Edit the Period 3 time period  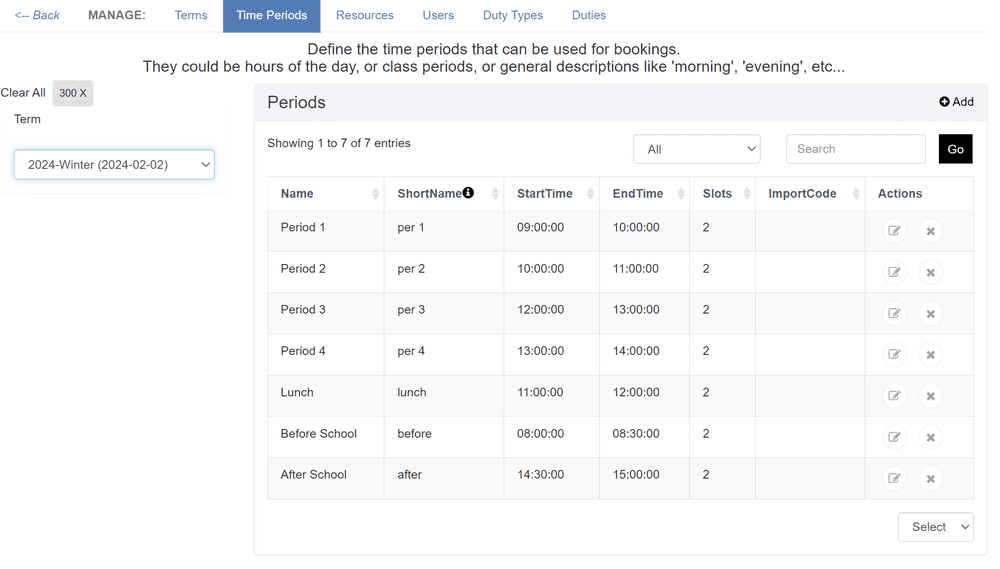point(894,314)
